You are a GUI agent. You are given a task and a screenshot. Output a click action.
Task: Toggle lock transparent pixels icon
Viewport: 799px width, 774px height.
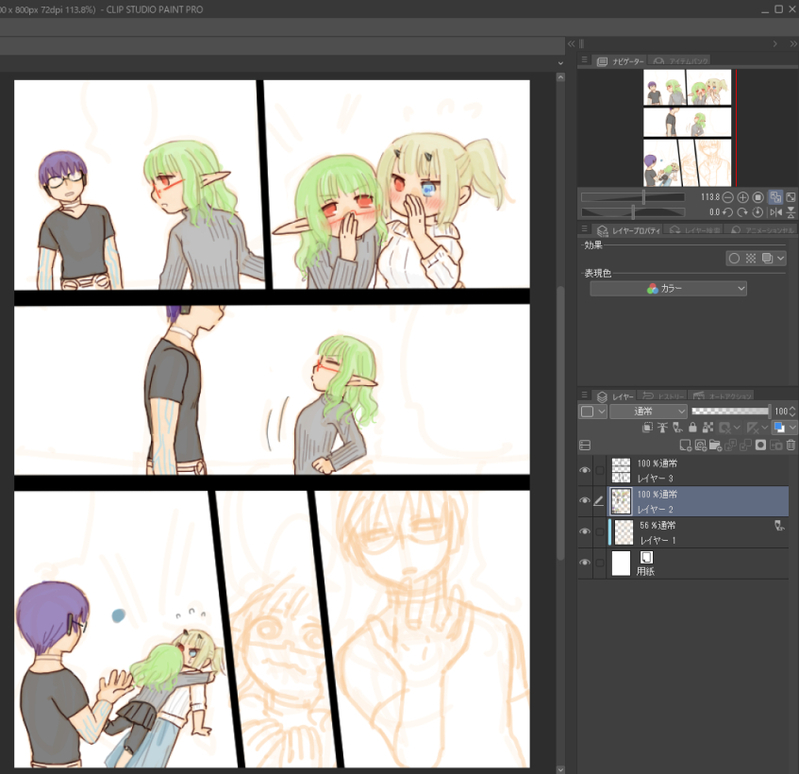[x=708, y=428]
